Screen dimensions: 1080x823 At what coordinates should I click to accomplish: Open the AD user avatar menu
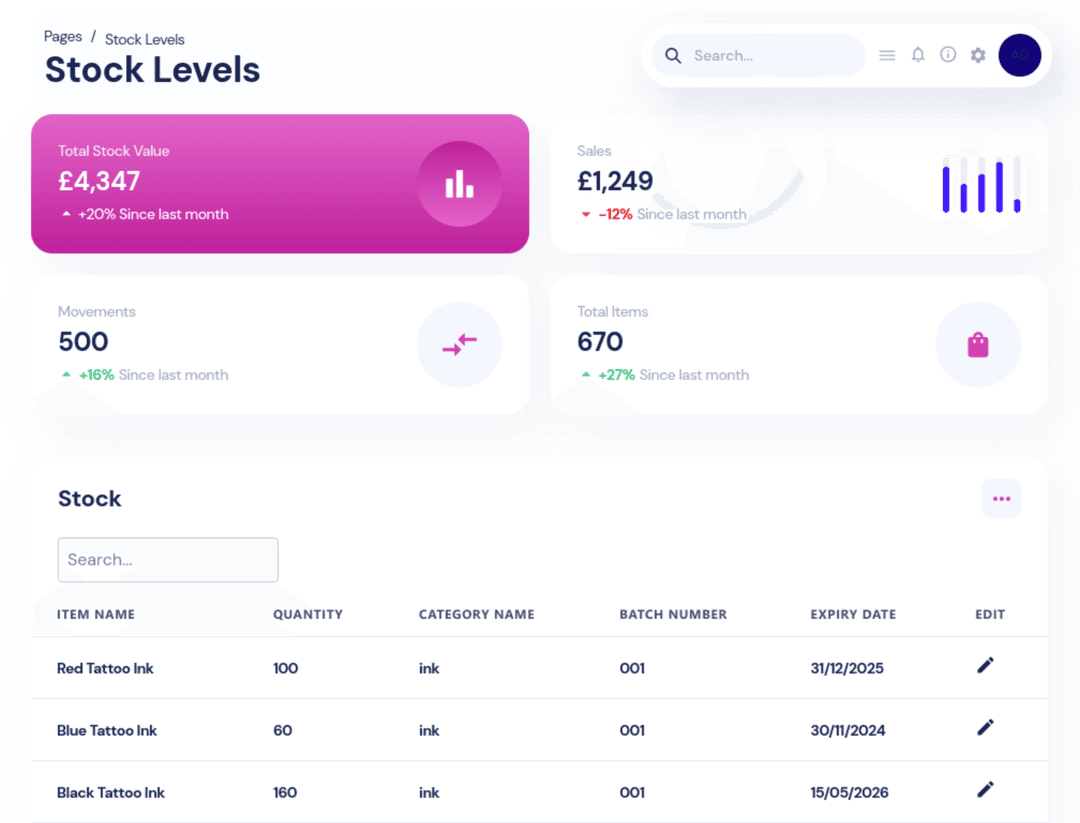coord(1019,55)
